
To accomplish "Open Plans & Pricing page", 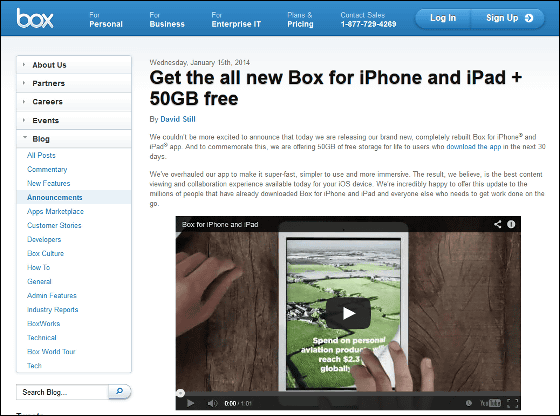I will 300,20.
